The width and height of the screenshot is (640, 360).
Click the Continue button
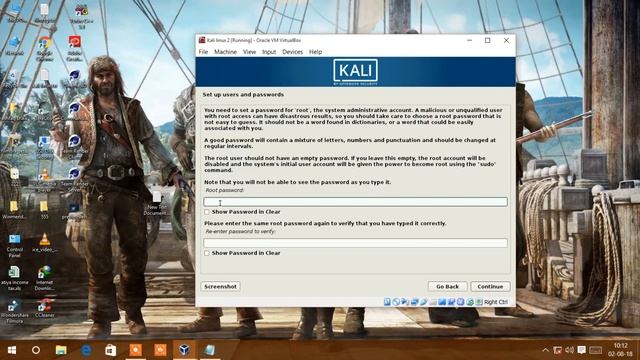(x=490, y=287)
